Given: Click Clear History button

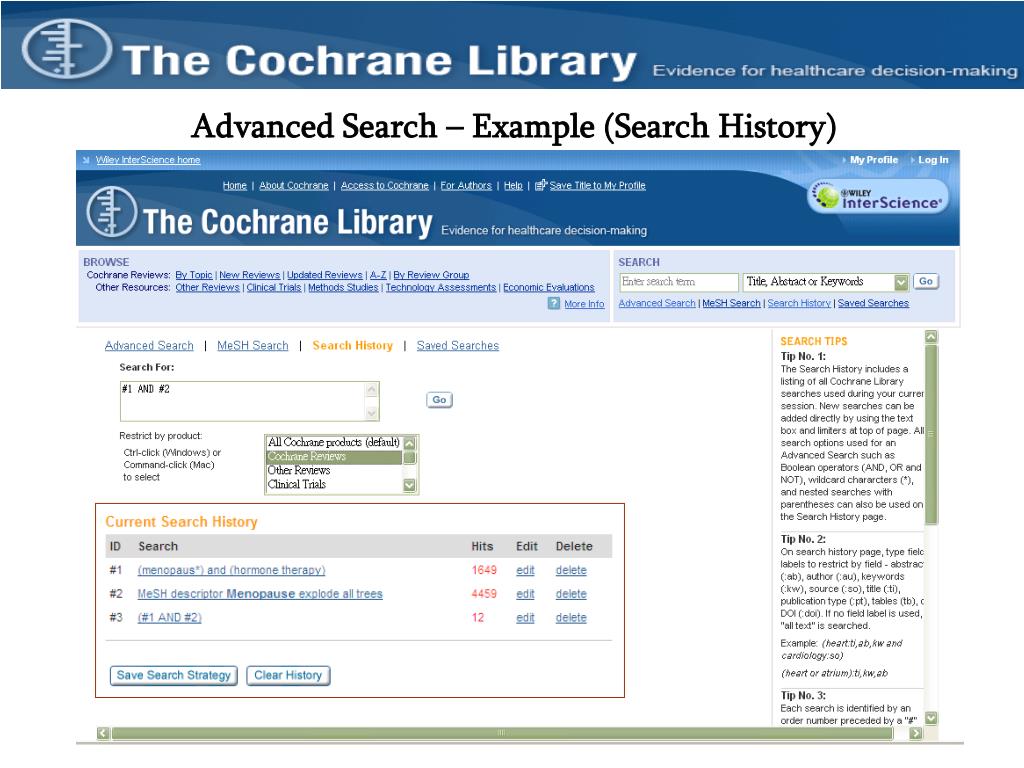Looking at the screenshot, I should click(288, 675).
